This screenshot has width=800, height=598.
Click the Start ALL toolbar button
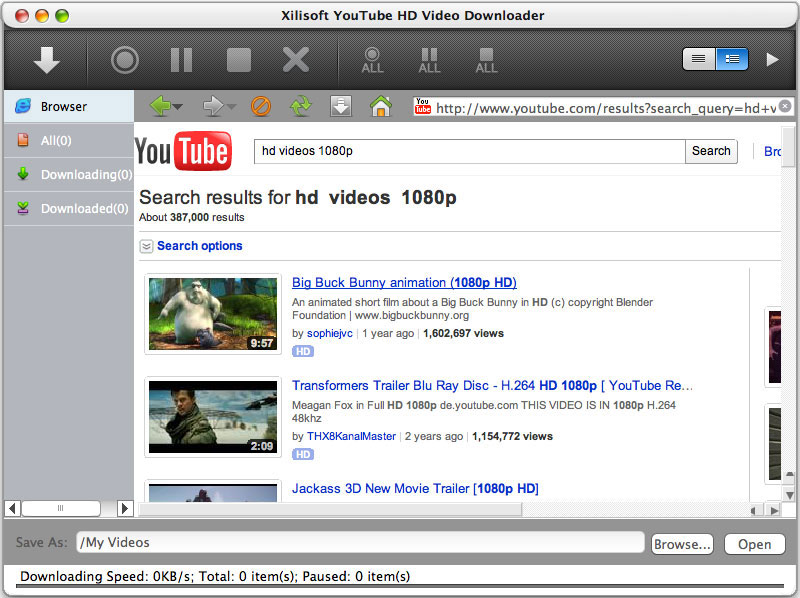point(372,60)
